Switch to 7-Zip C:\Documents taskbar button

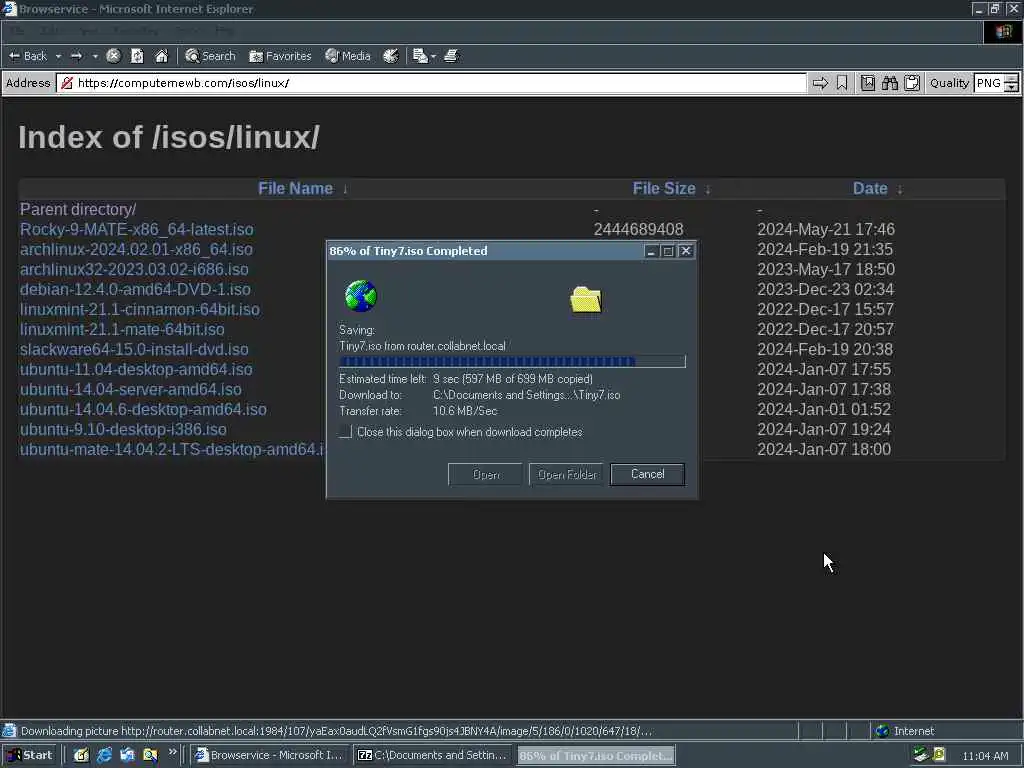click(432, 755)
